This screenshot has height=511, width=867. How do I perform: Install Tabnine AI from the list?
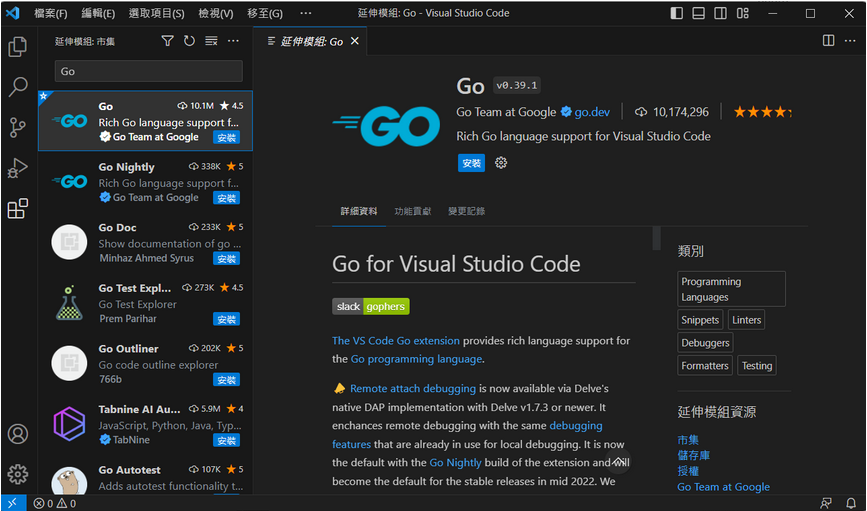click(227, 441)
